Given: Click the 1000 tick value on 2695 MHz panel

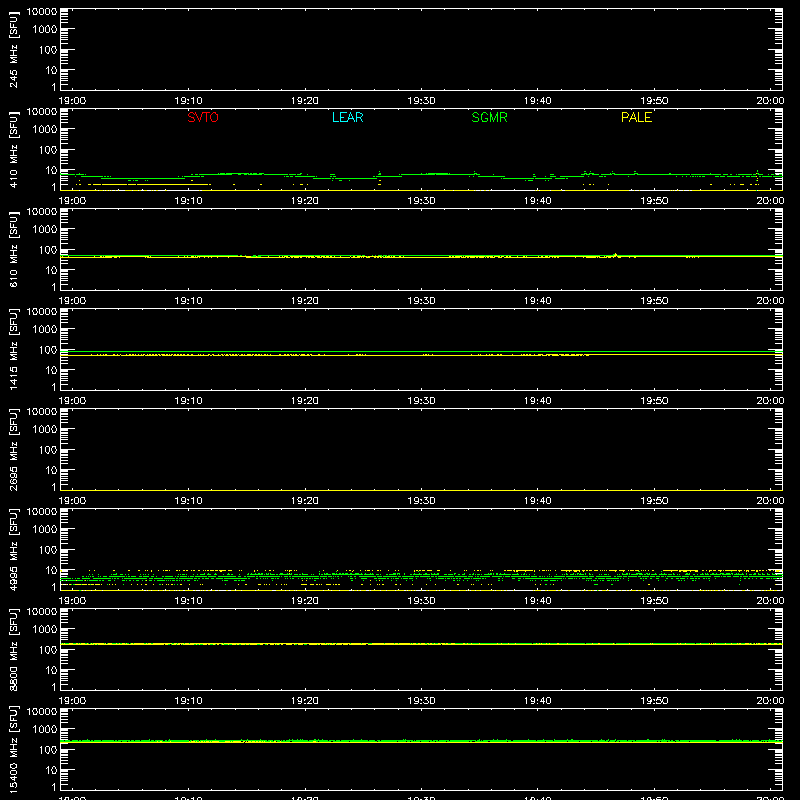Looking at the screenshot, I should click(x=45, y=430).
